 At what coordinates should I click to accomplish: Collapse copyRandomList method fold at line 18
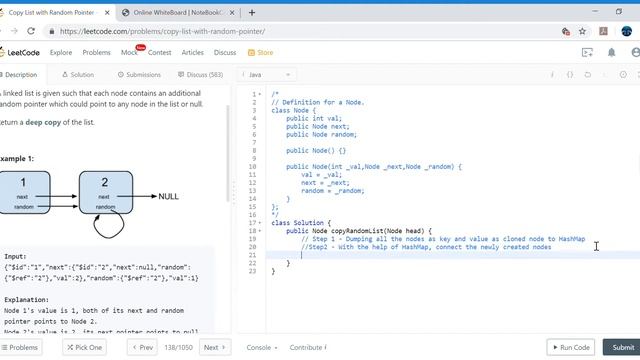pyautogui.click(x=260, y=231)
